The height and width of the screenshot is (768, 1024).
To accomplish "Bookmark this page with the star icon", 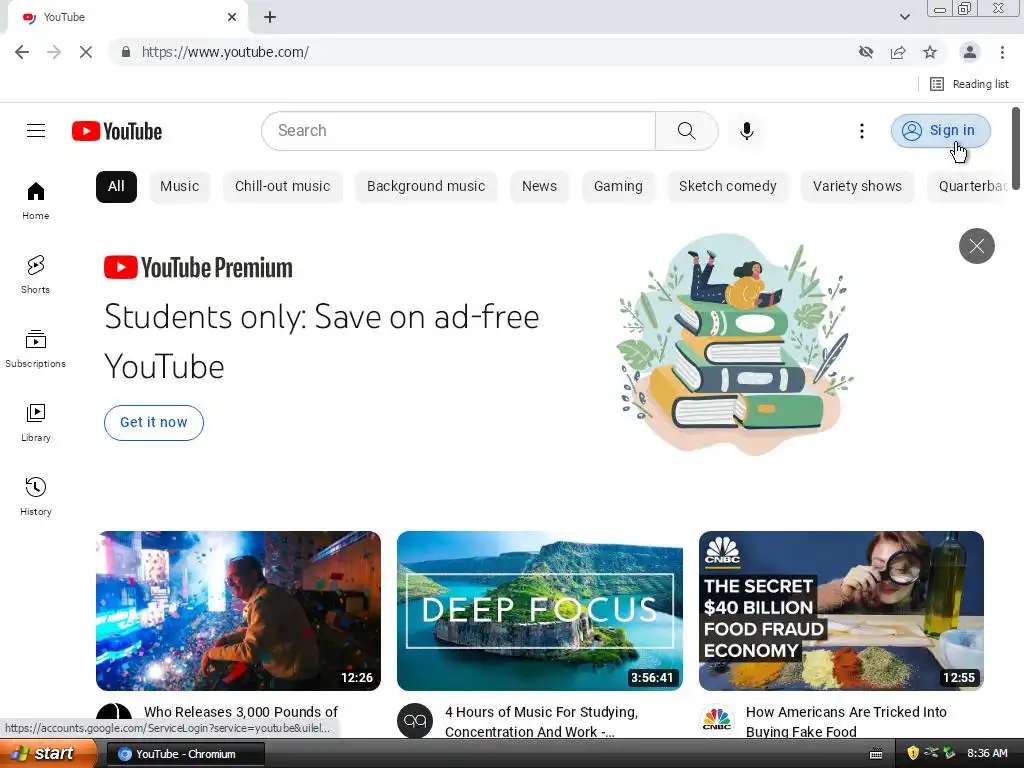I will pos(930,52).
